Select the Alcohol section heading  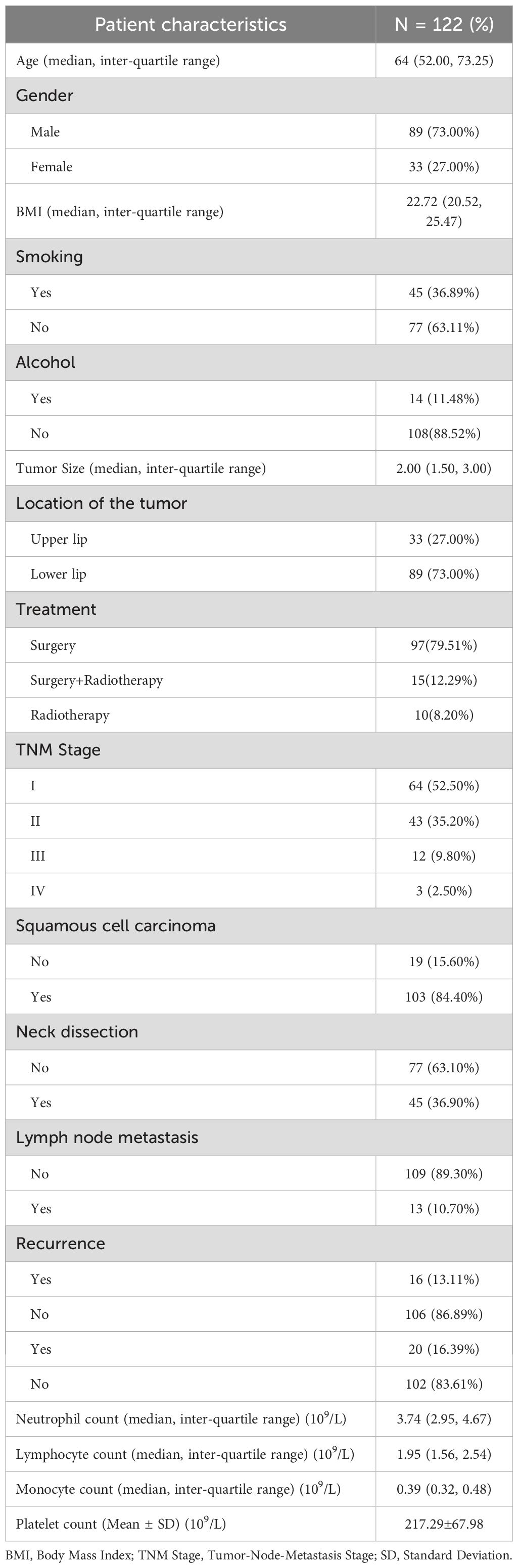click(45, 362)
